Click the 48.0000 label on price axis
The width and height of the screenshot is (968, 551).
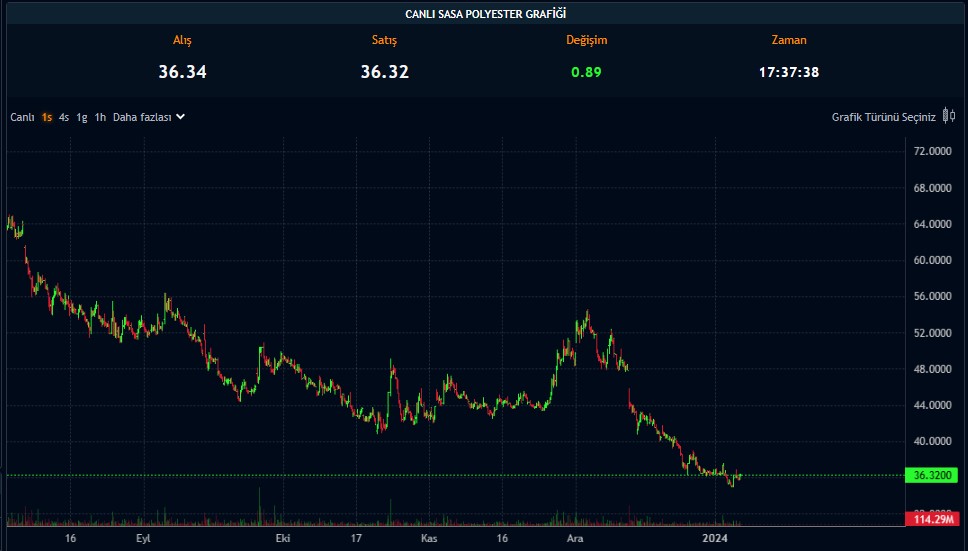[932, 369]
